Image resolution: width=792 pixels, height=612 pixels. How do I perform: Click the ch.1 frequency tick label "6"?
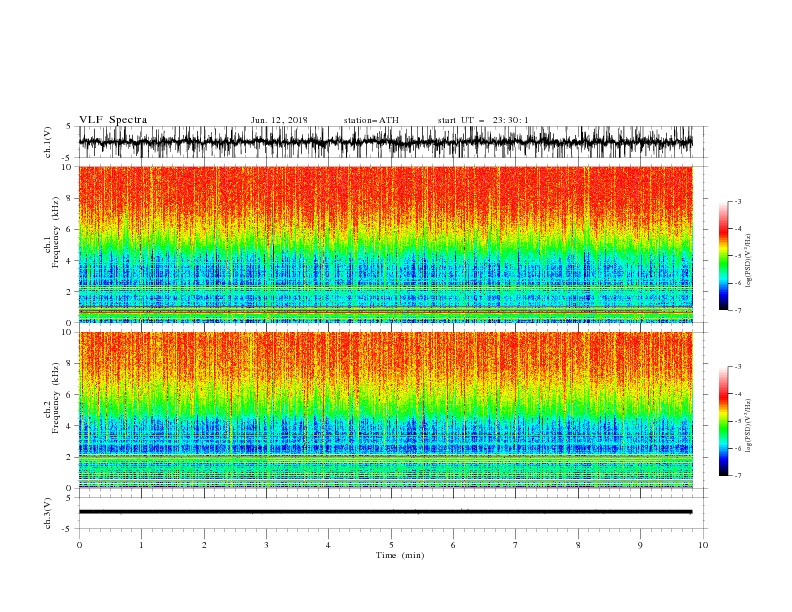[x=70, y=229]
